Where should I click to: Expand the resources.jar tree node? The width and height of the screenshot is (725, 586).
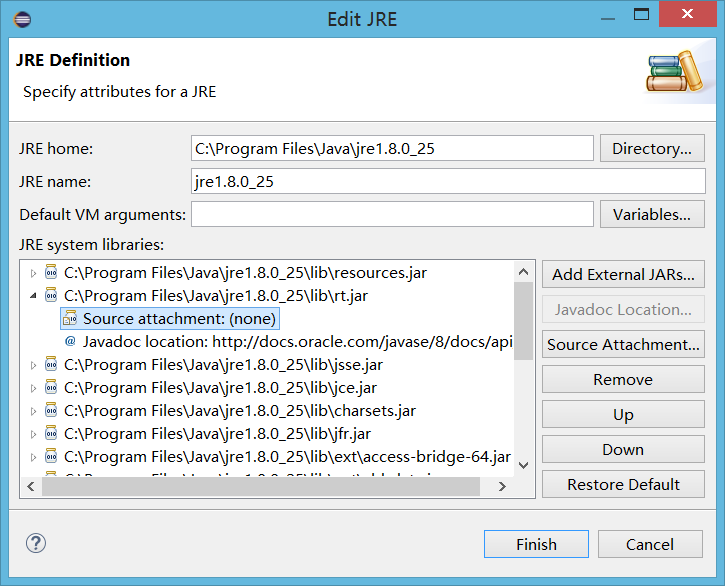33,272
